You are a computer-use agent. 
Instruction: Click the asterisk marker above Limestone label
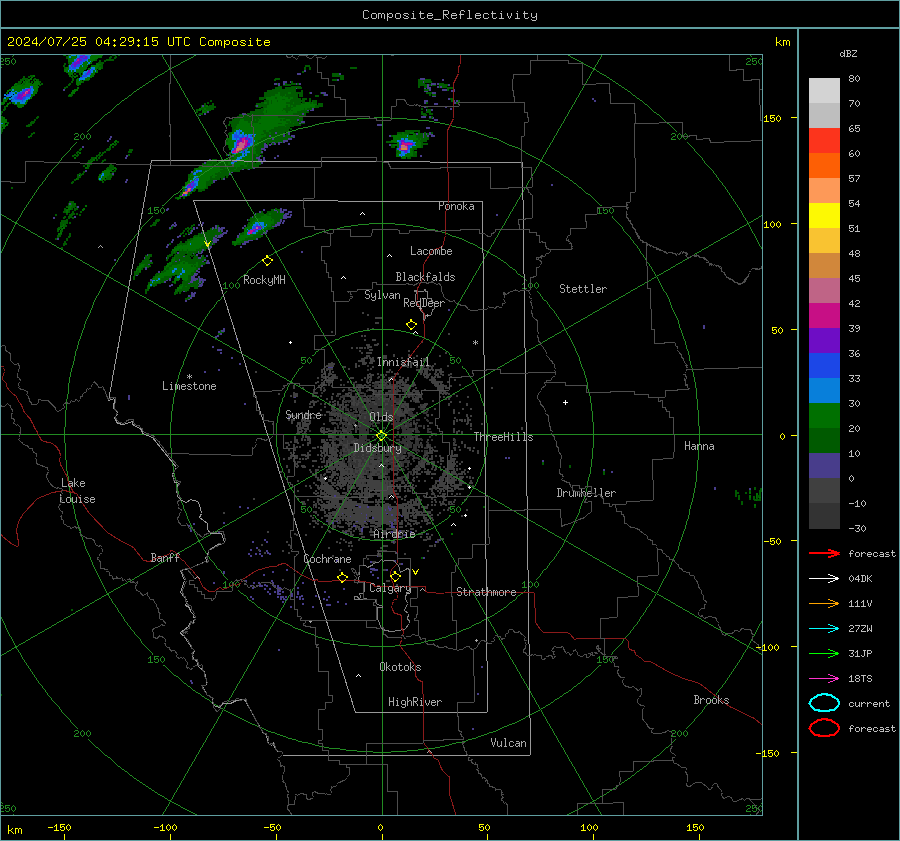(189, 377)
